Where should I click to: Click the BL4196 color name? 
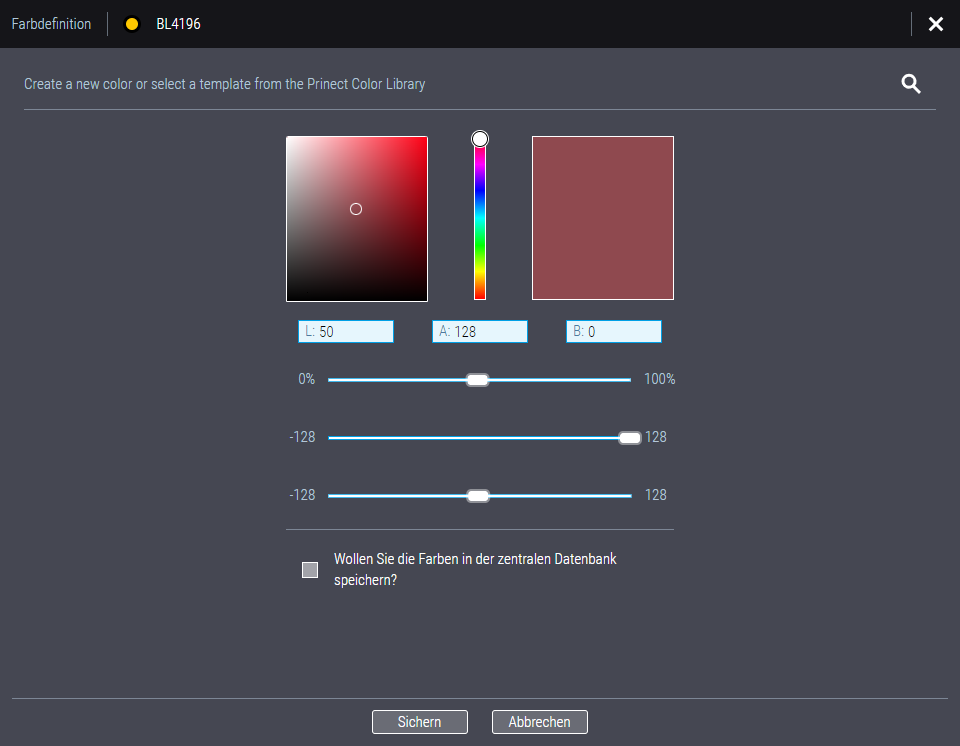(x=178, y=24)
